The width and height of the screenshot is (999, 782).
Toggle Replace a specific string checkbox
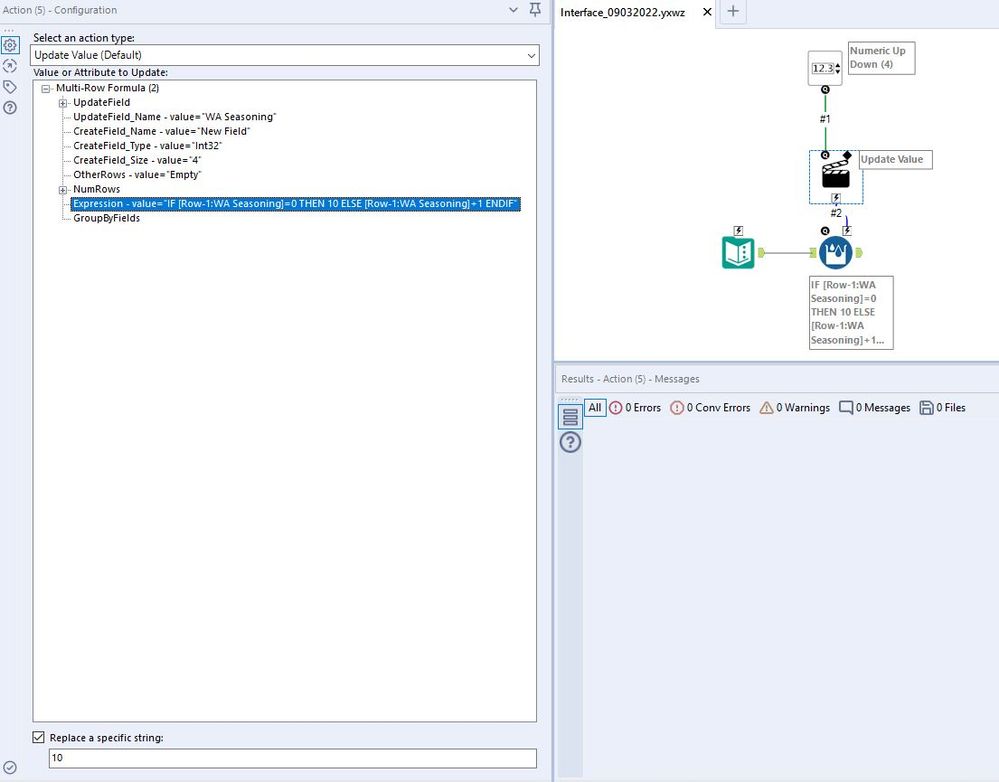point(38,737)
